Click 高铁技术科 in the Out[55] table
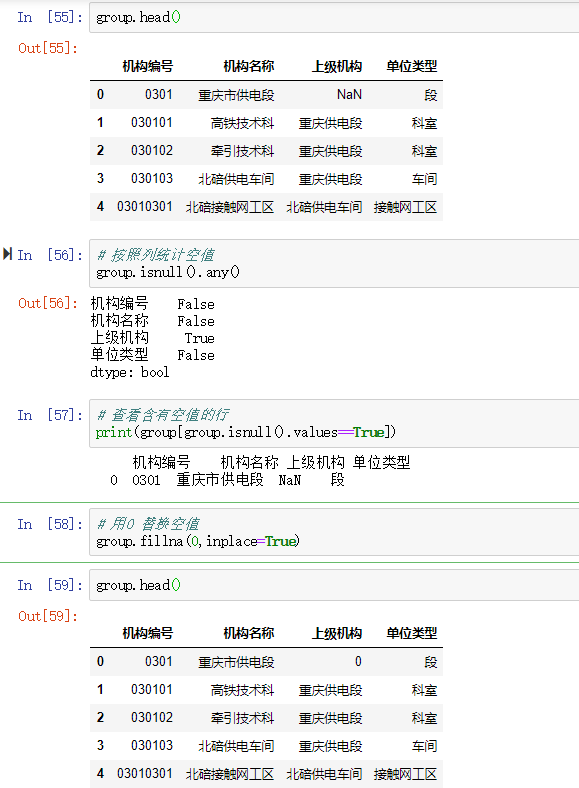Screen dimensions: 579x788 click(242, 123)
